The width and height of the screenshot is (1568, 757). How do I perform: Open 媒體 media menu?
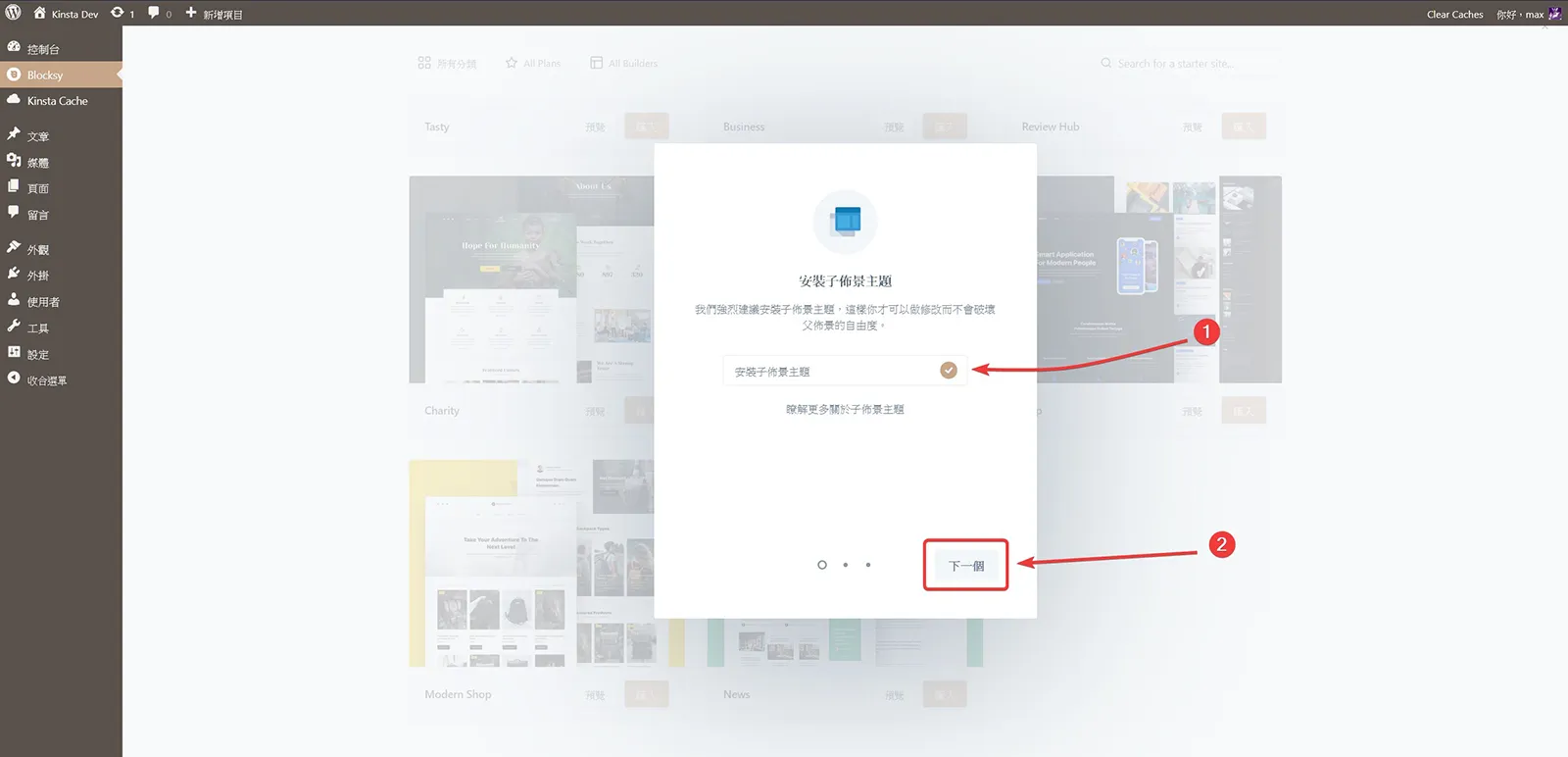(61, 162)
